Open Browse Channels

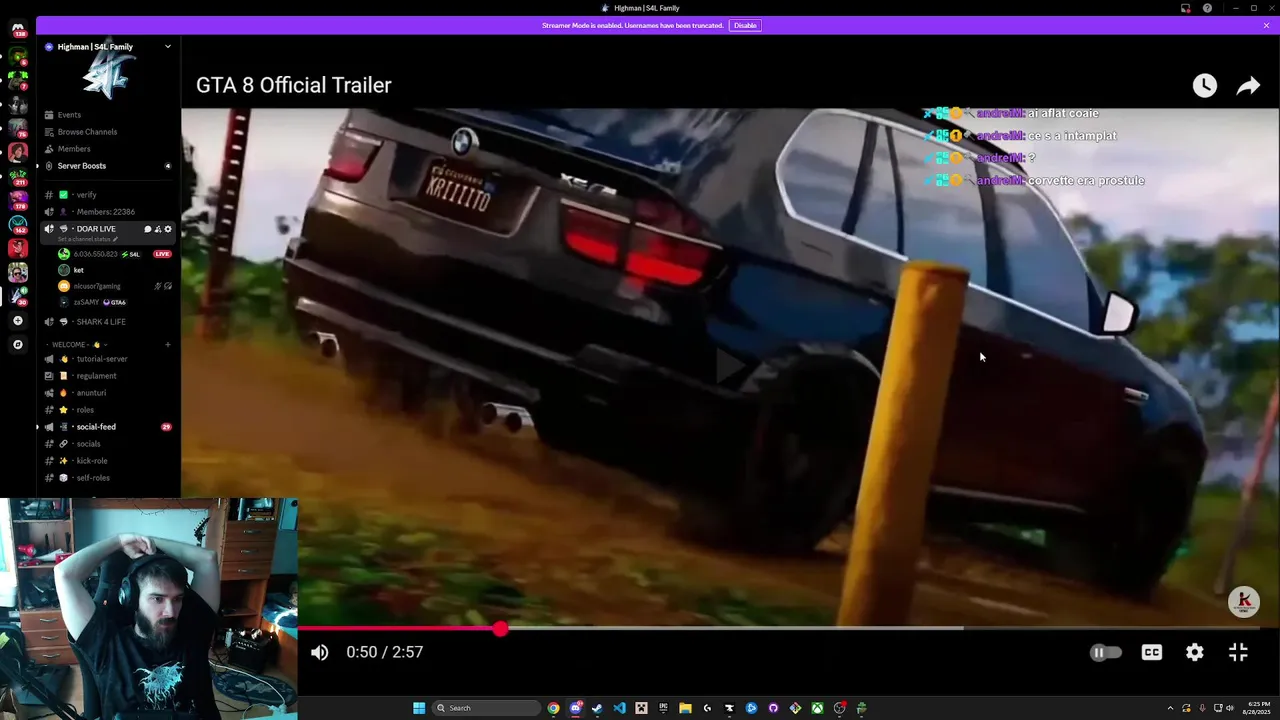coord(109,132)
